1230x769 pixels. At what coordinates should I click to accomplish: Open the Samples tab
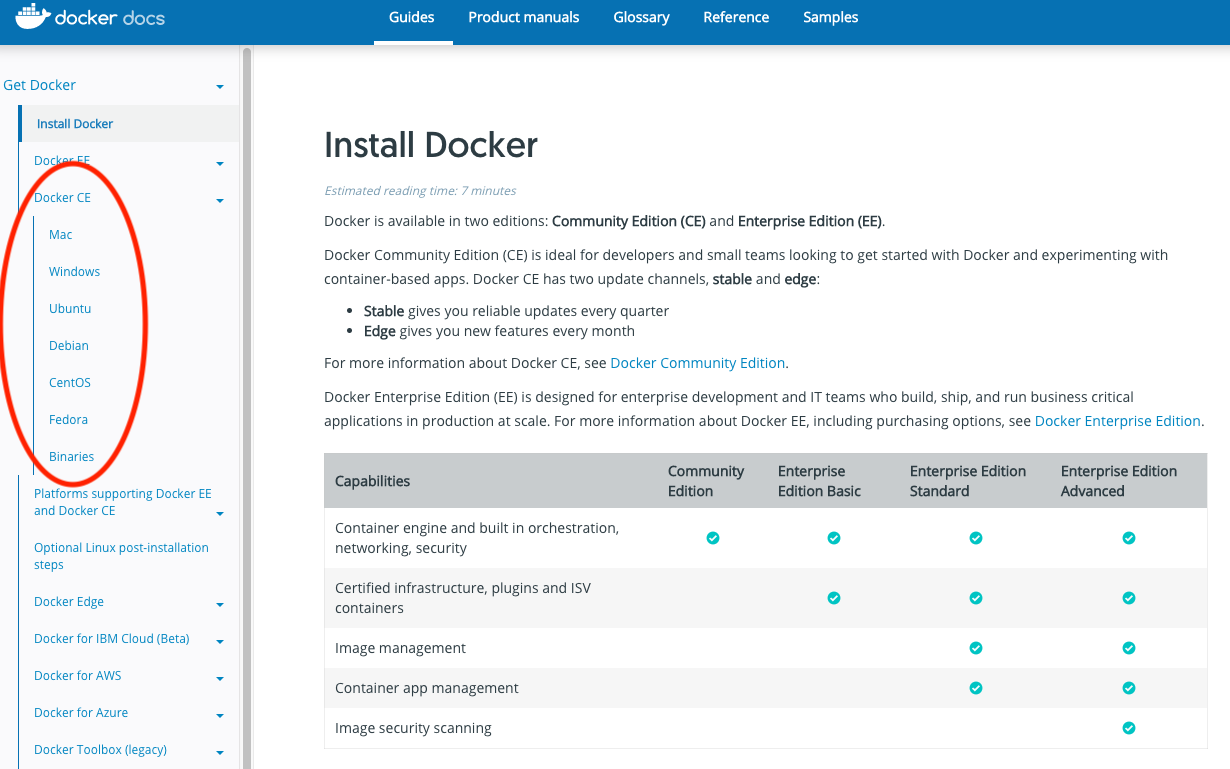(831, 17)
